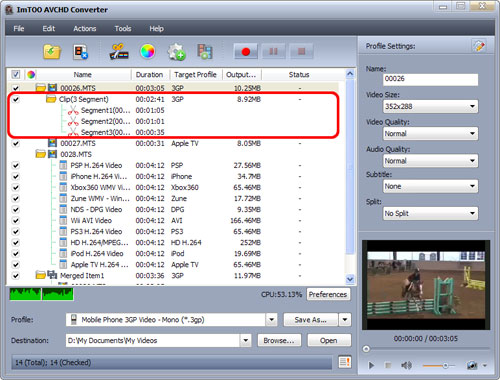Uncheck the iPhone H.264 row checkbox
Viewport: 500px width, 380px height.
[16, 176]
